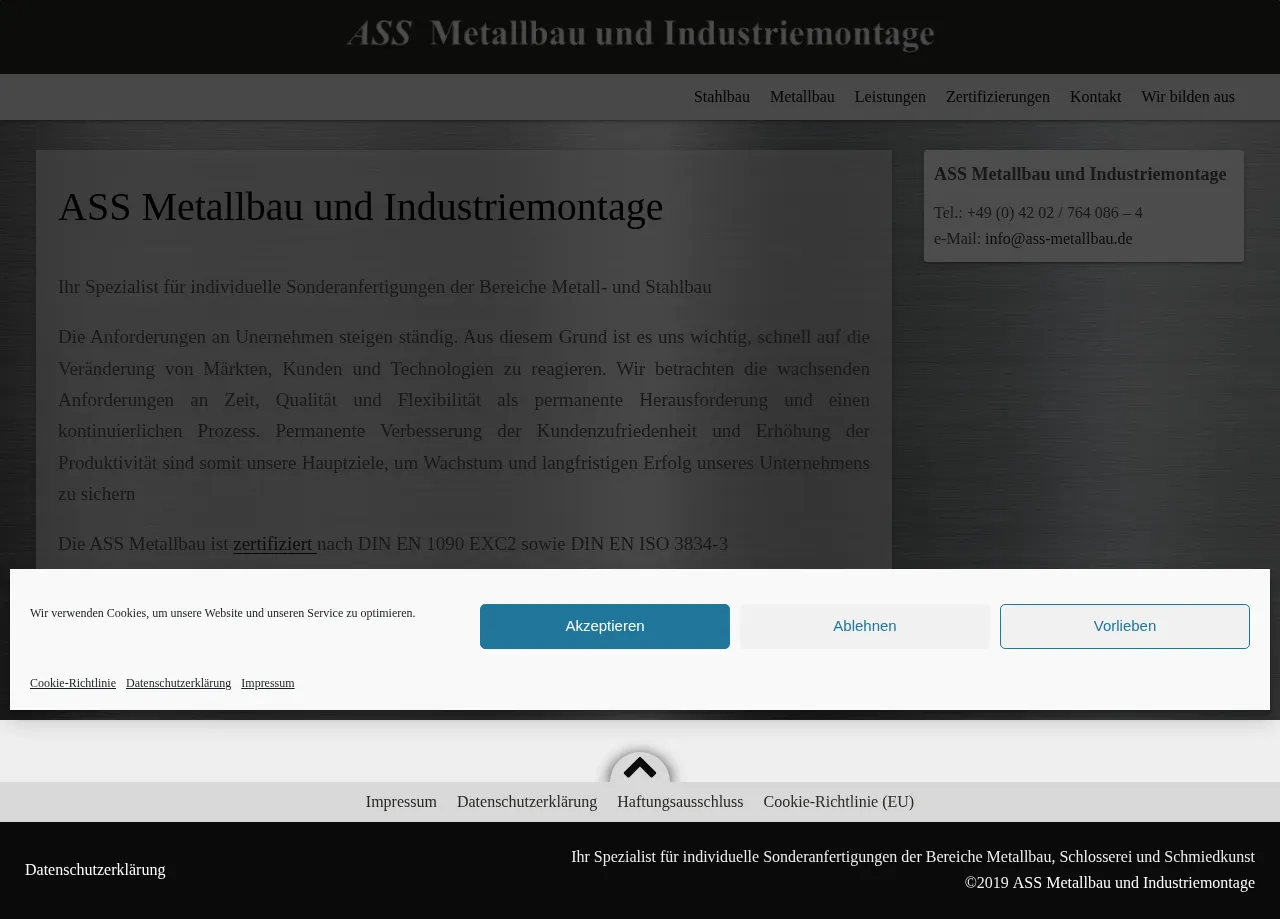Open cookie preferences via Vorlieben button
Screen dimensions: 1280x919
(x=1124, y=626)
